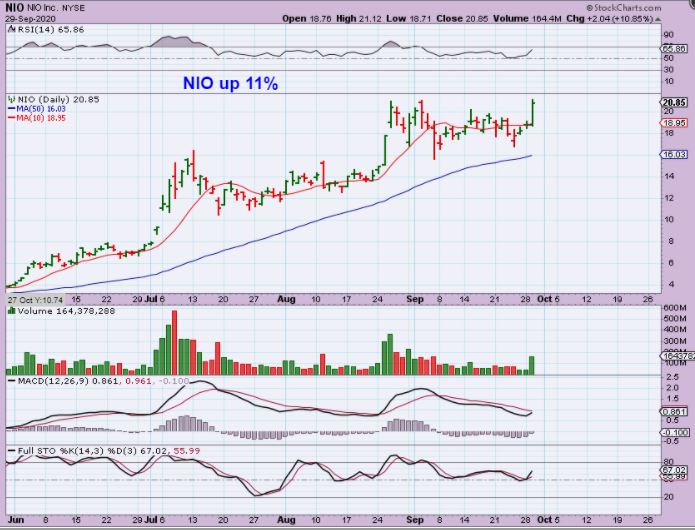Click the blue MA(50) legend line swatch
The width and height of the screenshot is (695, 530).
coord(12,109)
